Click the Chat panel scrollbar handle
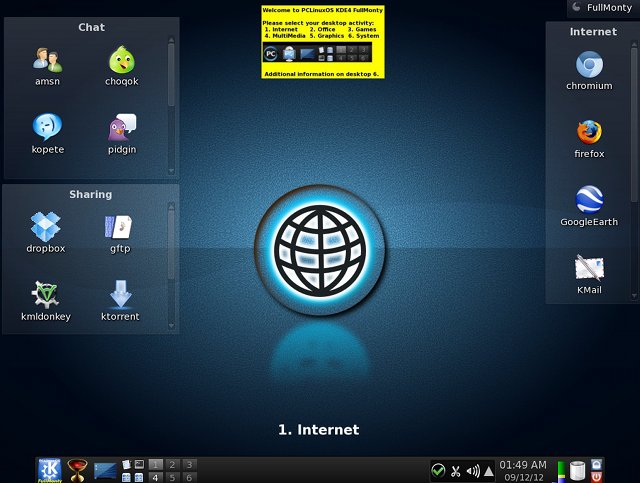This screenshot has width=640, height=483. 171,74
